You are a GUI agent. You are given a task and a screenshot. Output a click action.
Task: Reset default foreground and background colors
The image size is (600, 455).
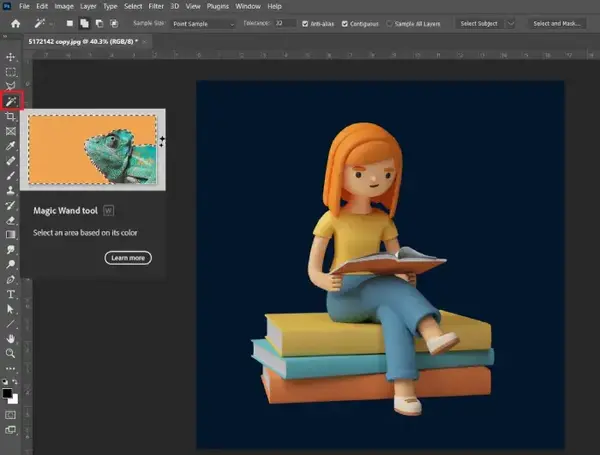(x=5, y=382)
